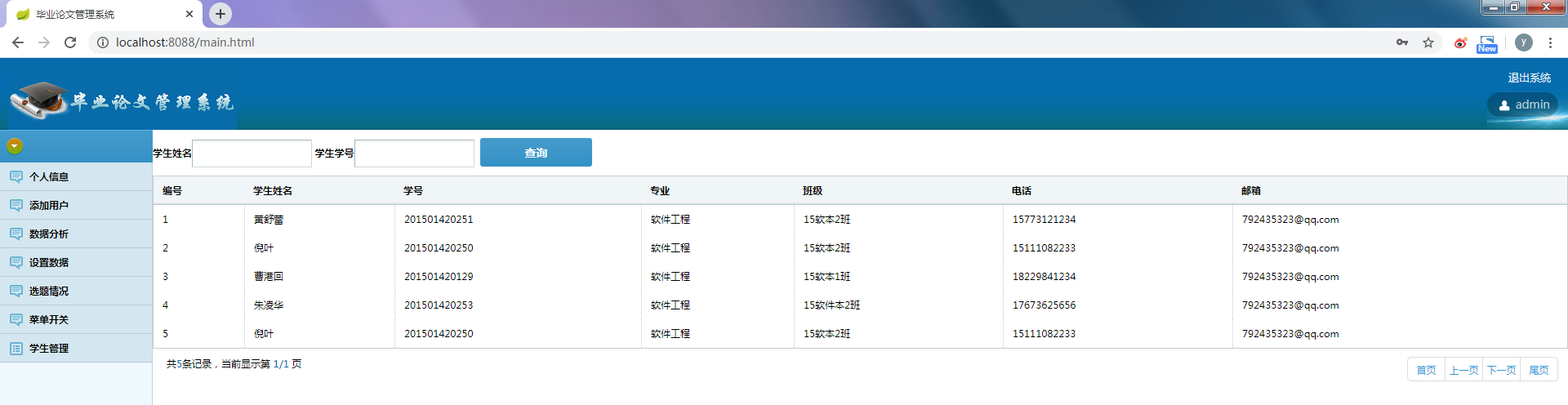
Task: Click the 设置数据 sidebar icon
Action: tap(16, 263)
